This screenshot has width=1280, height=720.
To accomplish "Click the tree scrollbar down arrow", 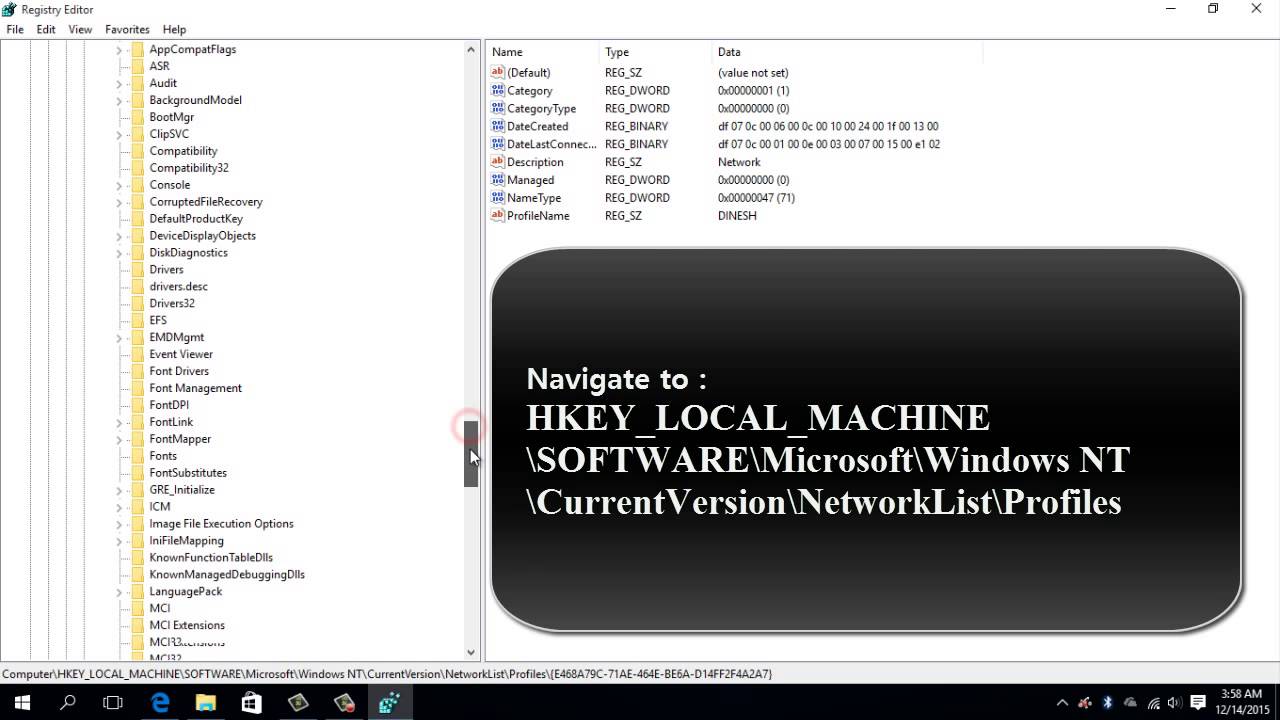I will click(471, 653).
